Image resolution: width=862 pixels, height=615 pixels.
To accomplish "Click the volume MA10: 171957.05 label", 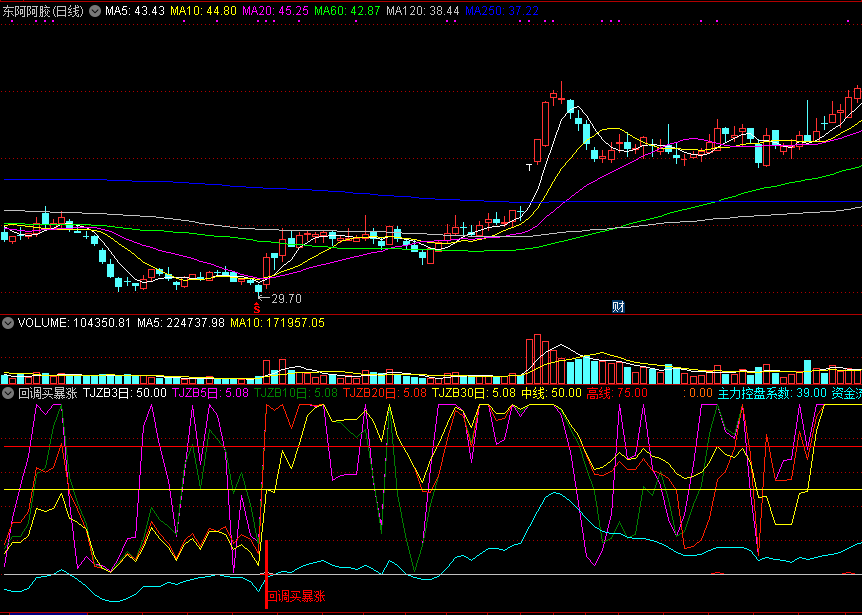I will [278, 323].
